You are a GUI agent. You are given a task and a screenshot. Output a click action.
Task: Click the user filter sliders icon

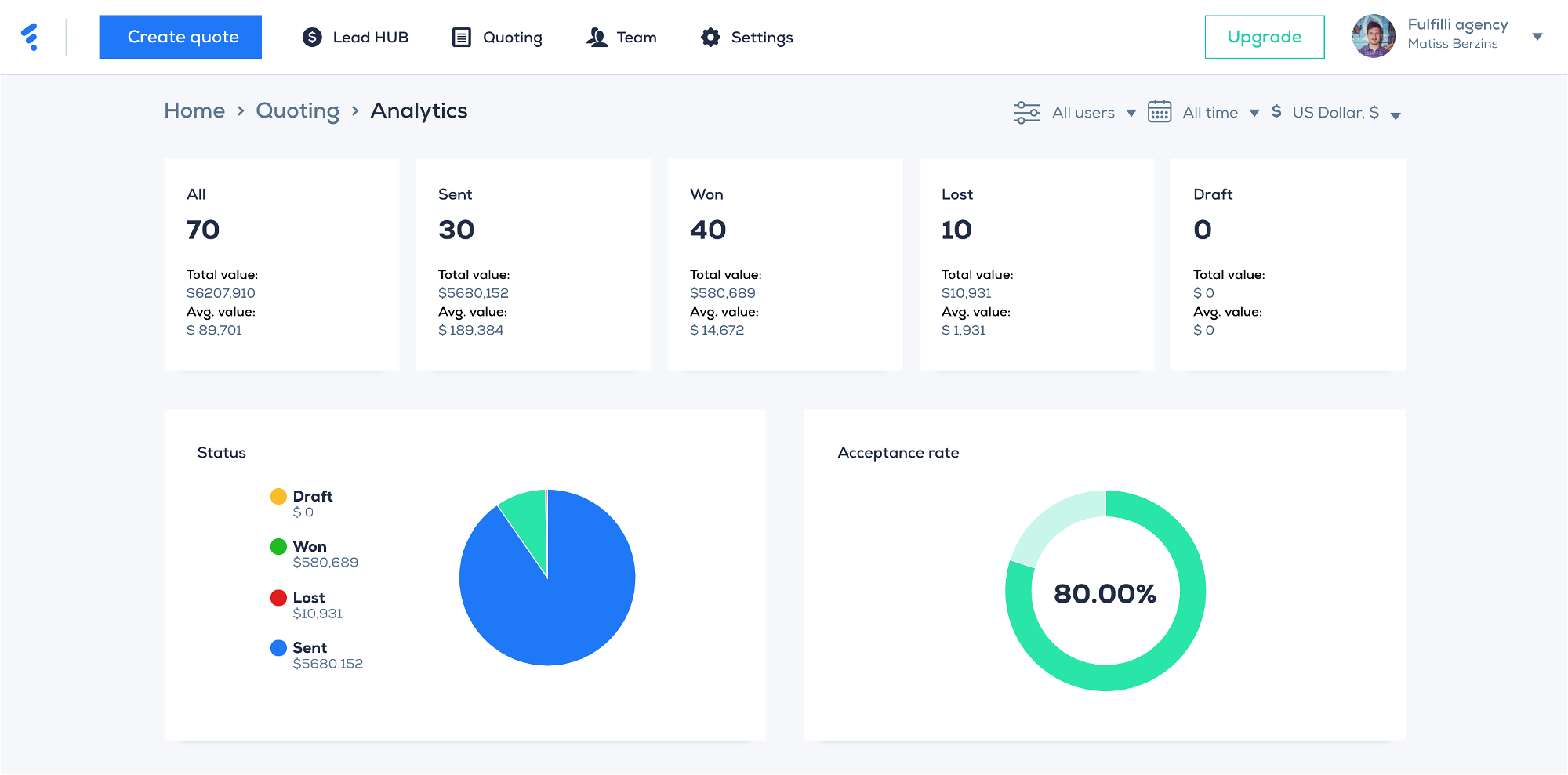(1026, 113)
